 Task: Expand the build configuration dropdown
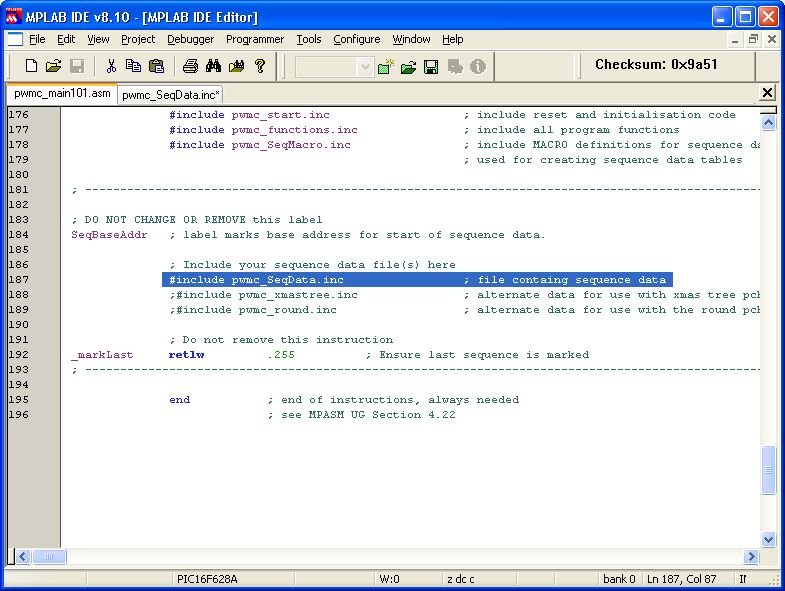365,66
